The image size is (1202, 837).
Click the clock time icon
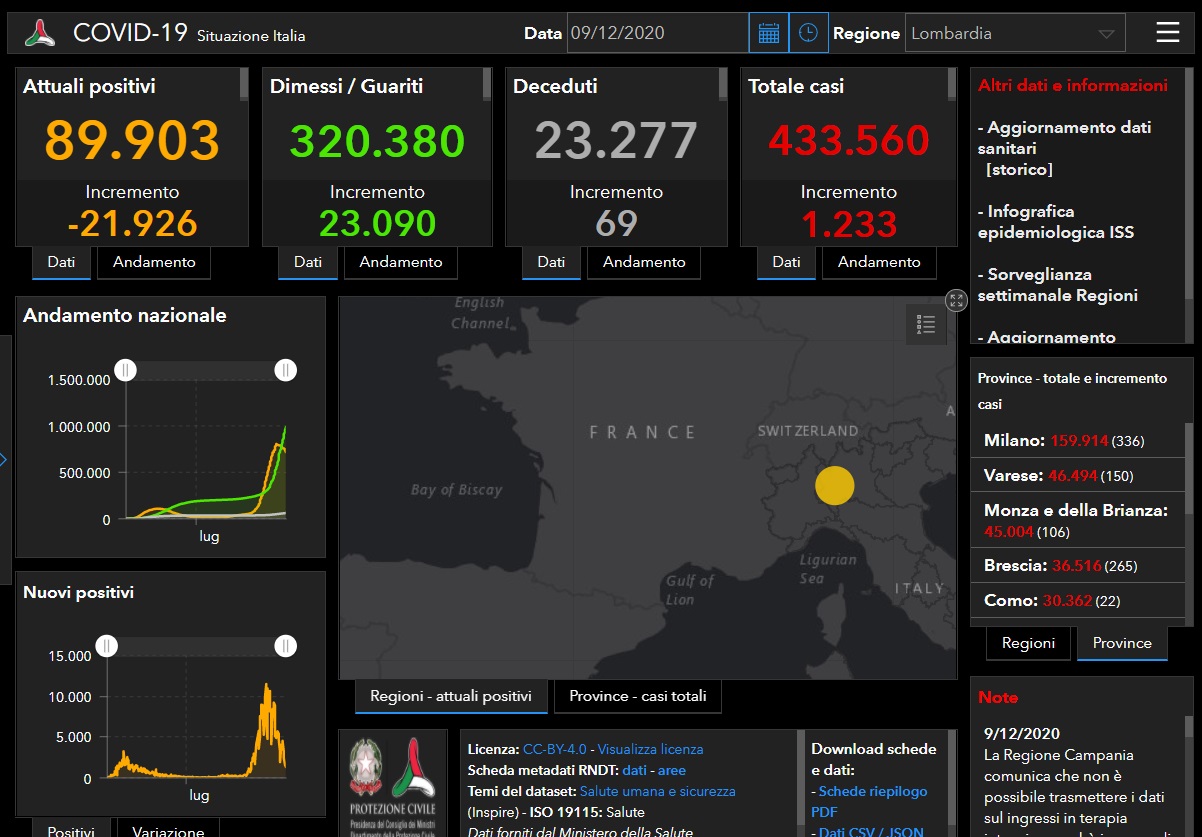coord(808,33)
